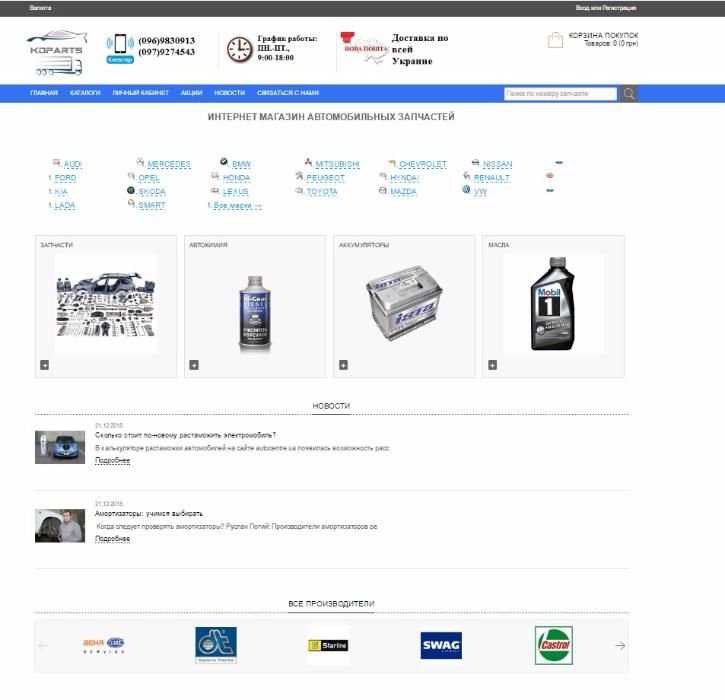This screenshot has width=725, height=700.
Task: Expand the Автохимия card plus button
Action: 194,365
